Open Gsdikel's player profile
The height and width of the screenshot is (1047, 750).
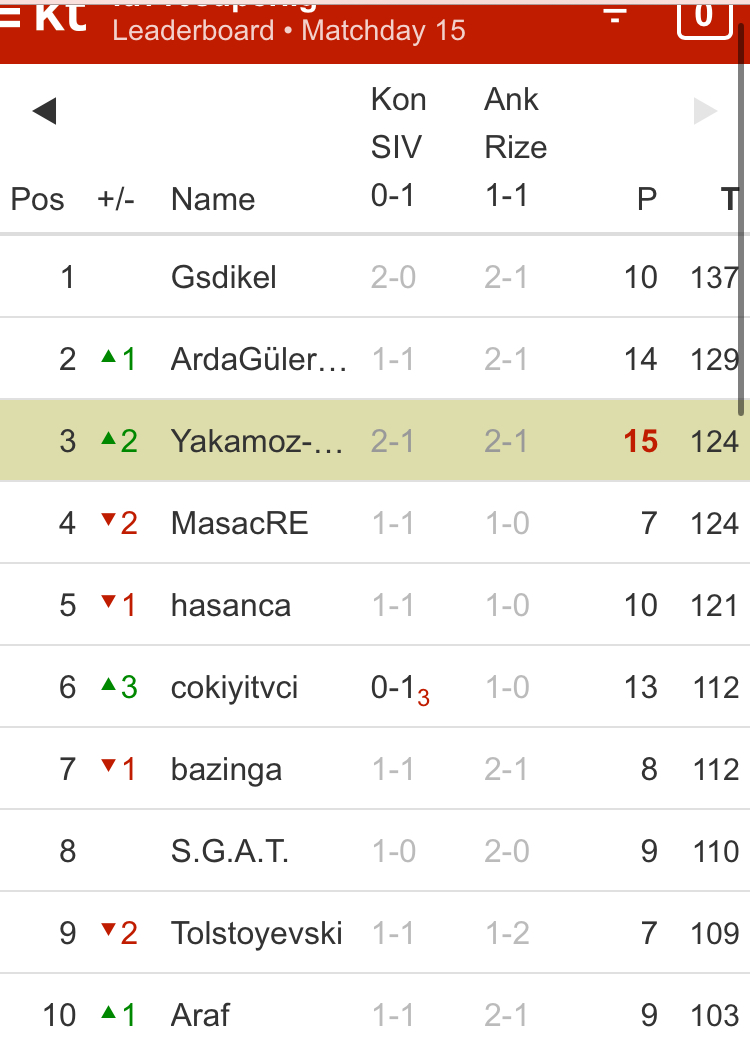point(224,277)
